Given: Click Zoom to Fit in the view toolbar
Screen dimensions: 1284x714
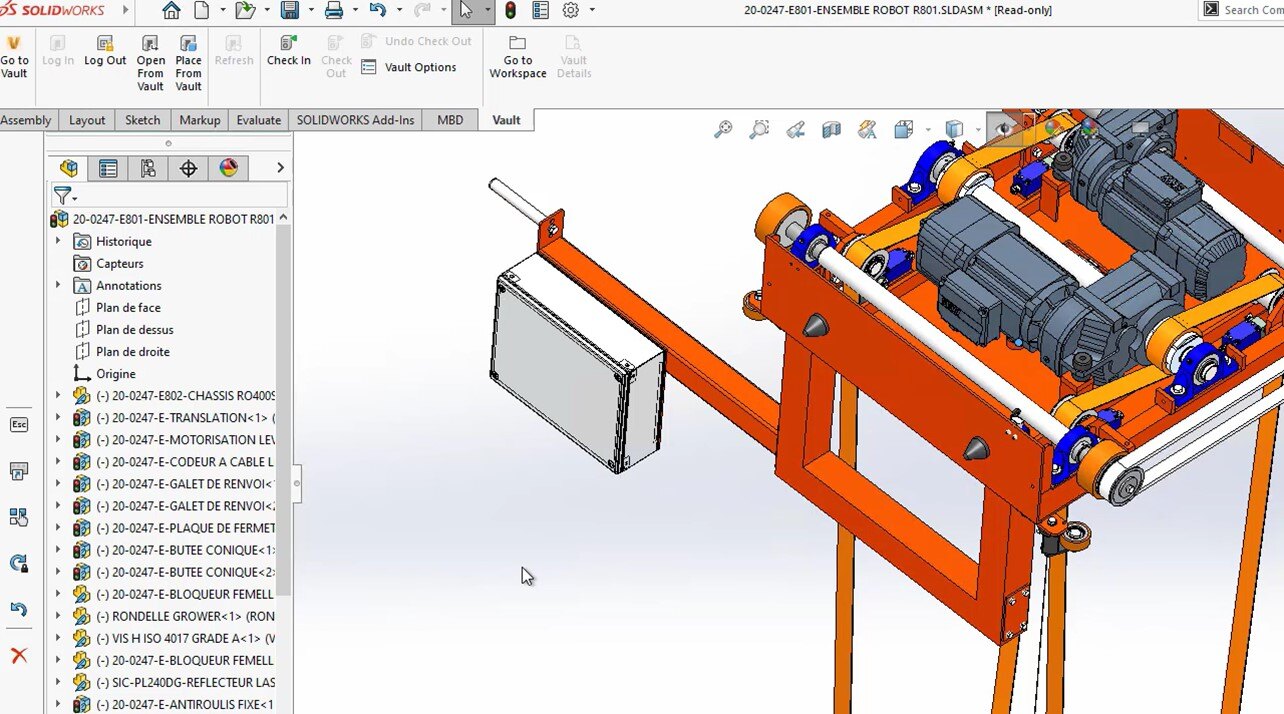Looking at the screenshot, I should click(723, 129).
